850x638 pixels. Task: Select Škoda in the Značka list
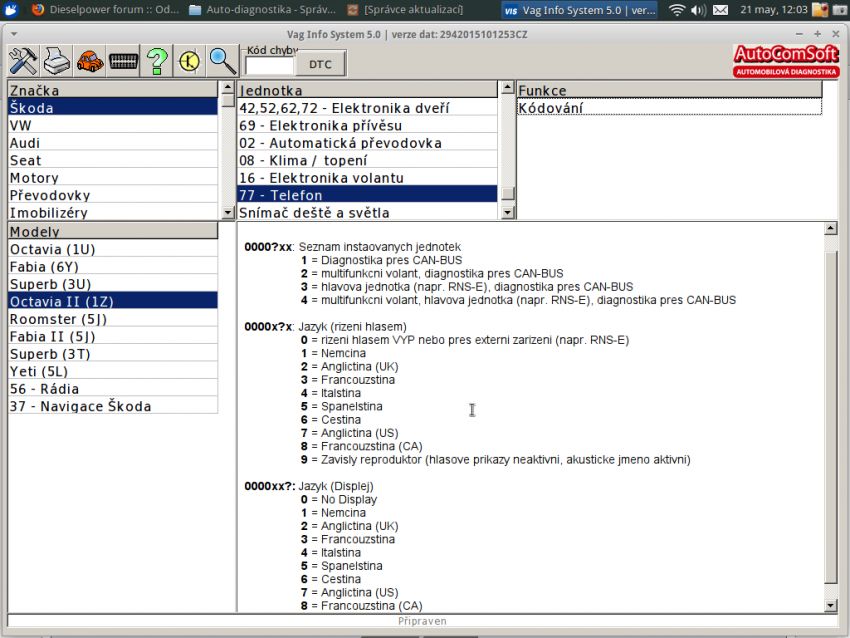click(x=113, y=107)
